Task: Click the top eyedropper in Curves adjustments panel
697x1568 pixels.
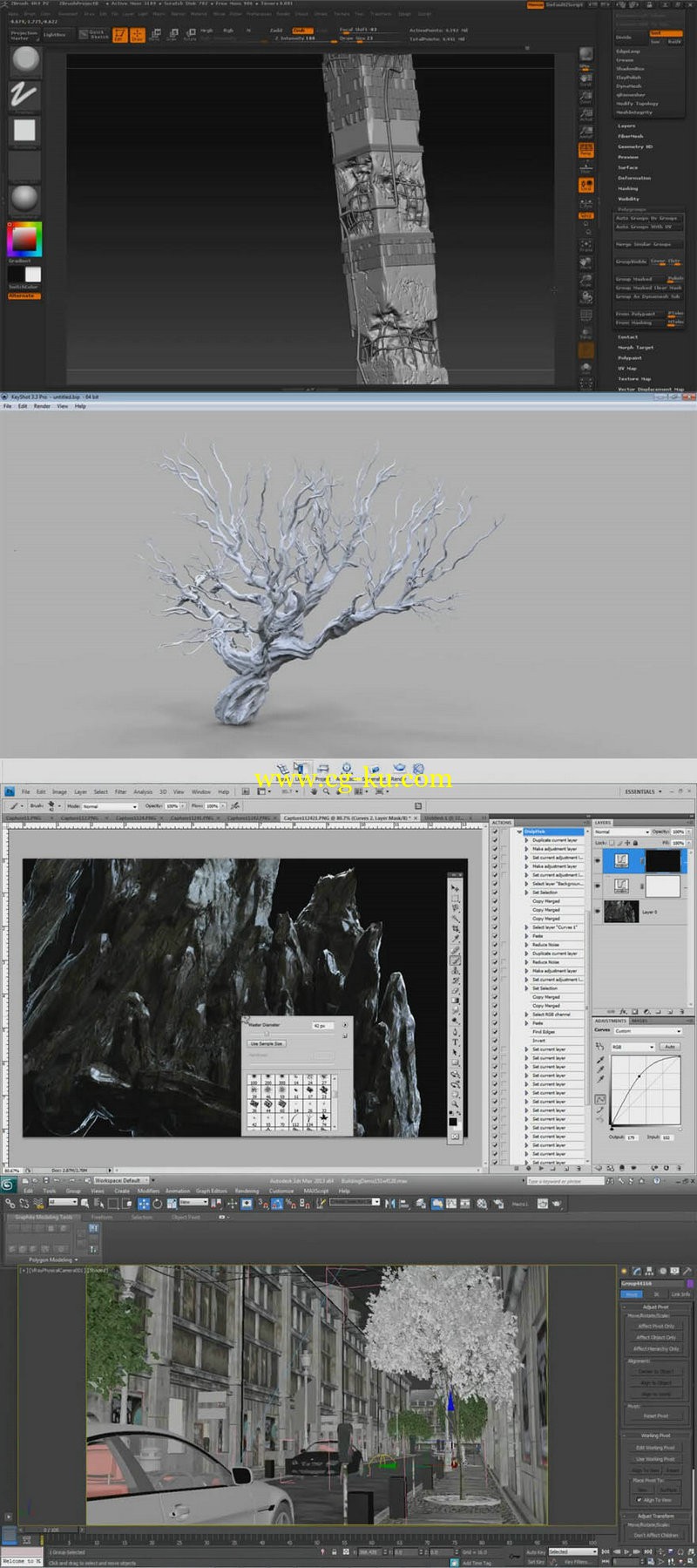Action: [x=600, y=1061]
